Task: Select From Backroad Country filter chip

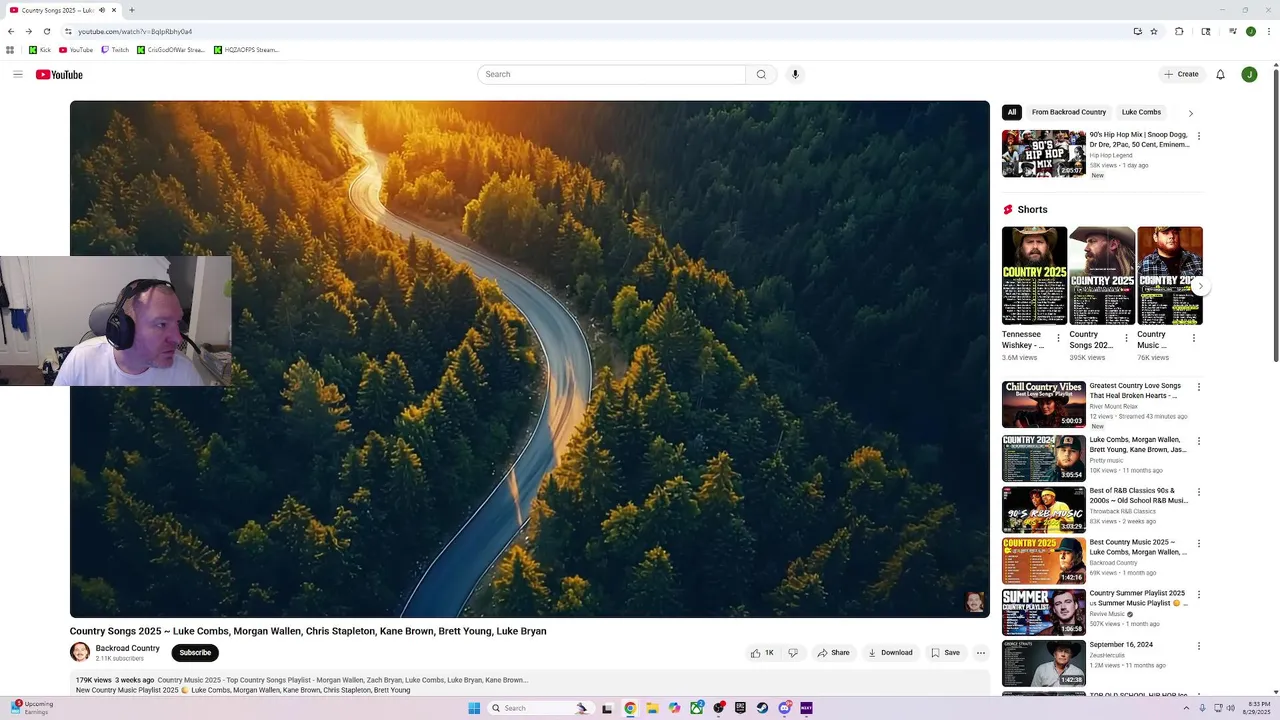Action: (1069, 112)
